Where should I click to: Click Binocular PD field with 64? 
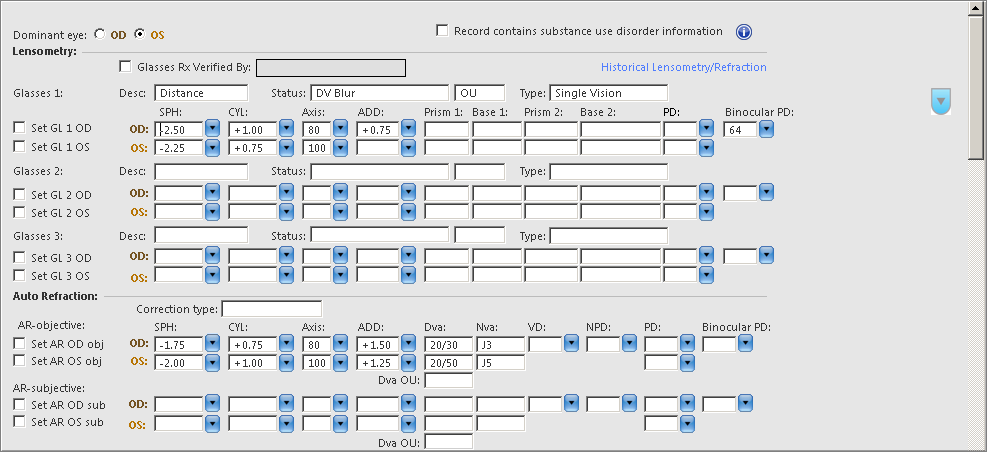tap(741, 130)
